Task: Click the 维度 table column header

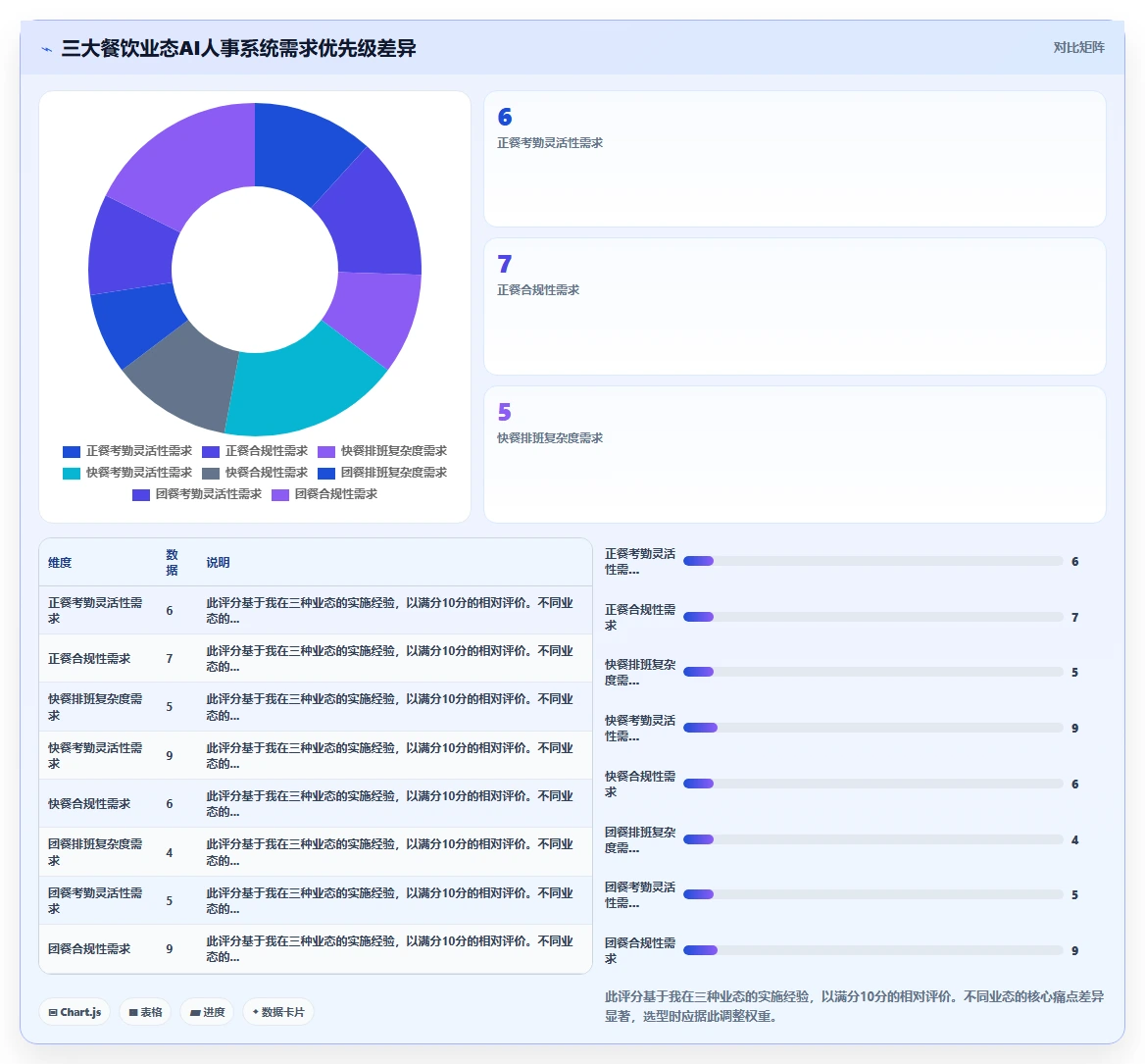Action: [60, 562]
